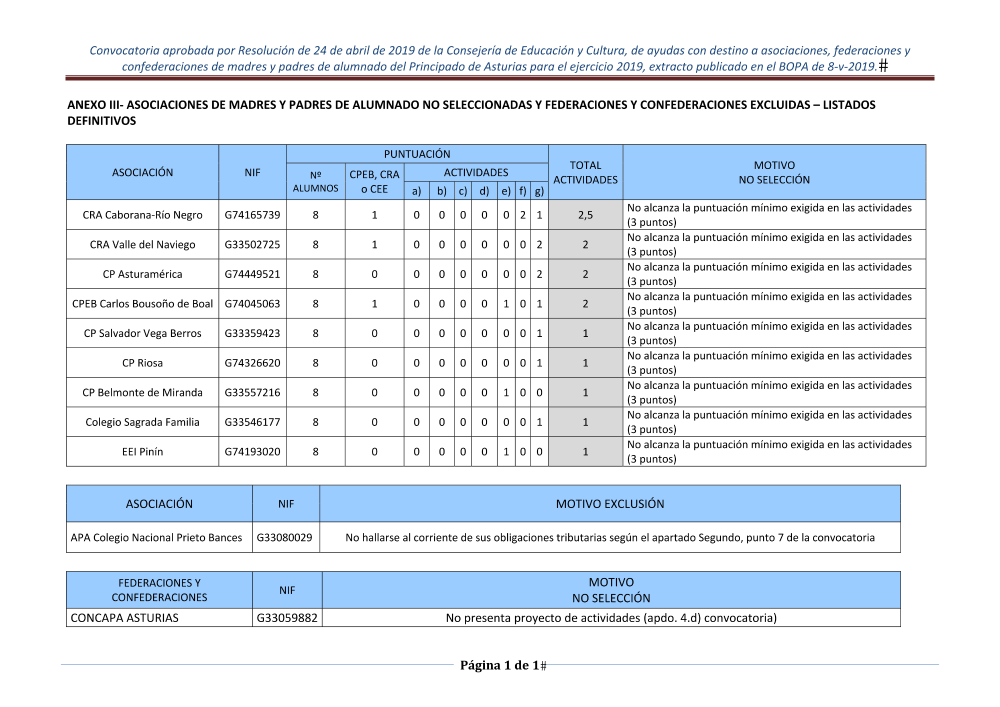Select the PUNTUACIÓN header cell
Screen dimensions: 1000x707
click(x=417, y=154)
